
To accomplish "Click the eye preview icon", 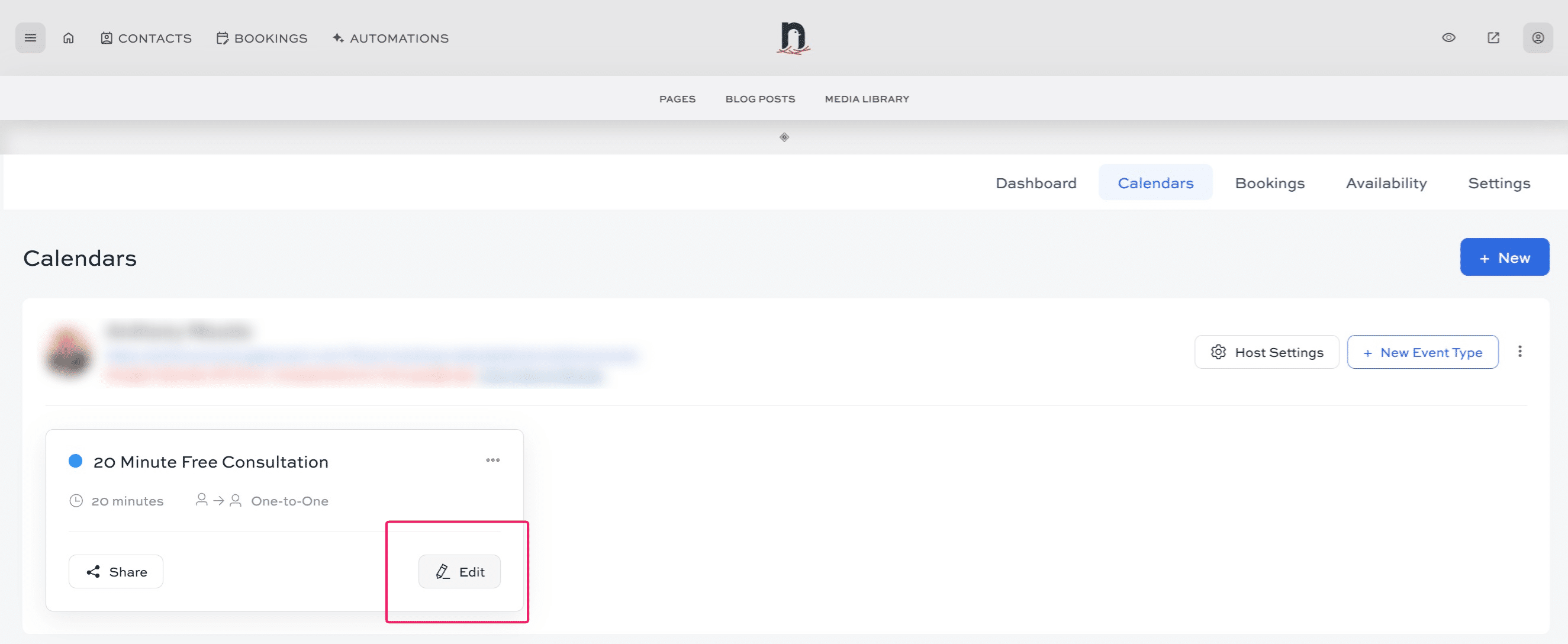I will [x=1448, y=38].
